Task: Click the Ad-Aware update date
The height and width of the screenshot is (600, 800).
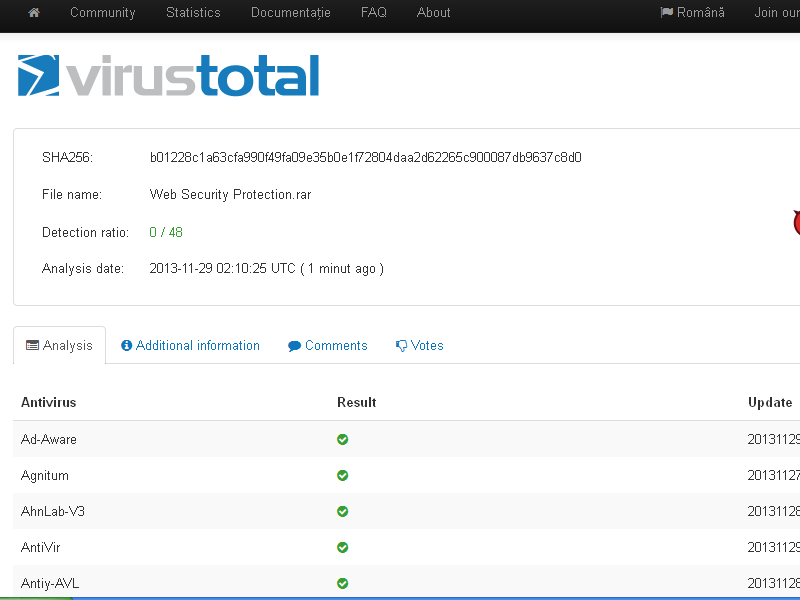Action: pyautogui.click(x=773, y=439)
